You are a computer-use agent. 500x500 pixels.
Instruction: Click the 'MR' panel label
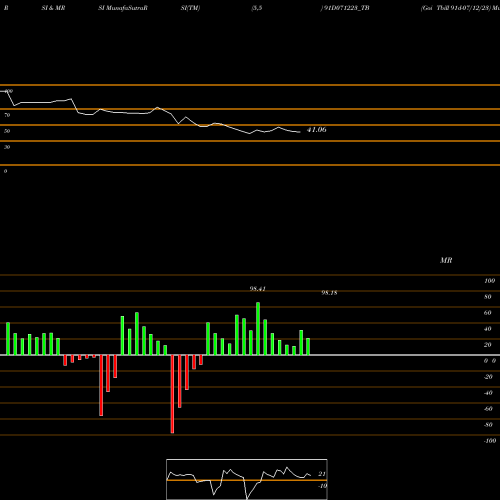pyautogui.click(x=446, y=260)
